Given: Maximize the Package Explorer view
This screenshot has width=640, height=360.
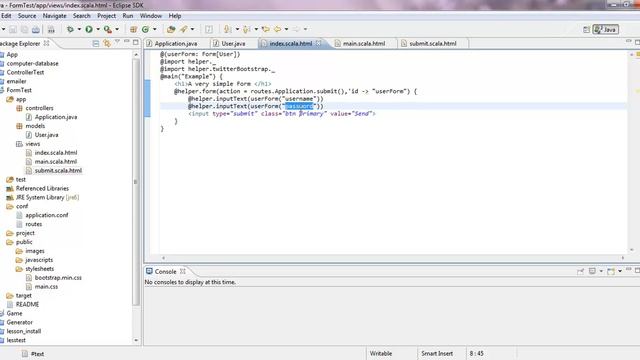Looking at the screenshot, I should (x=136, y=42).
